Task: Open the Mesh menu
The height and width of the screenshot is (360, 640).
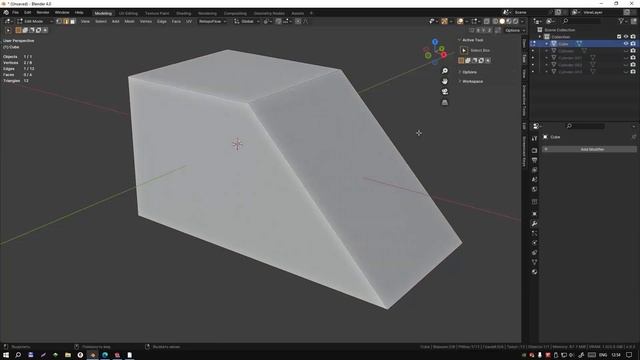Action: point(129,21)
